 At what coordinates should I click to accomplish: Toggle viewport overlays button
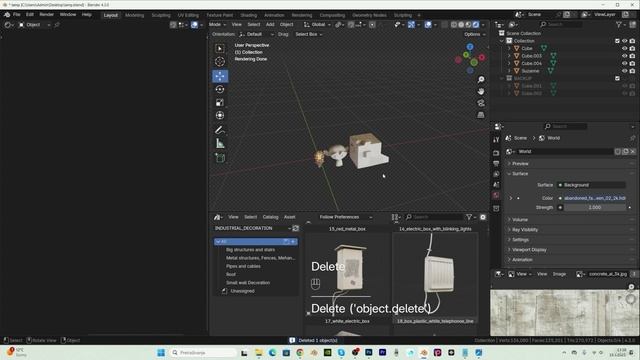click(428, 25)
